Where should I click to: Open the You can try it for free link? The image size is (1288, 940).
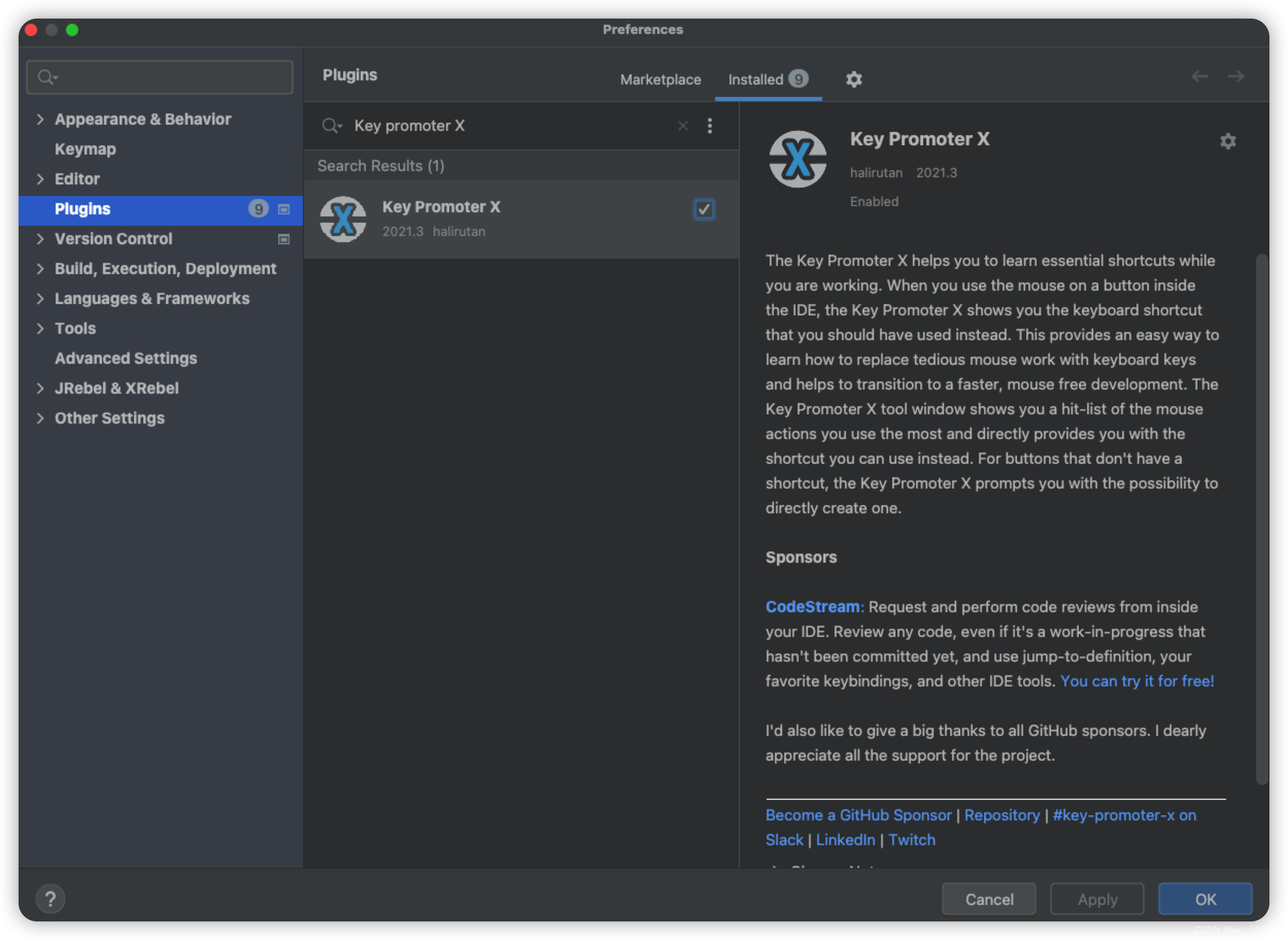point(1137,681)
